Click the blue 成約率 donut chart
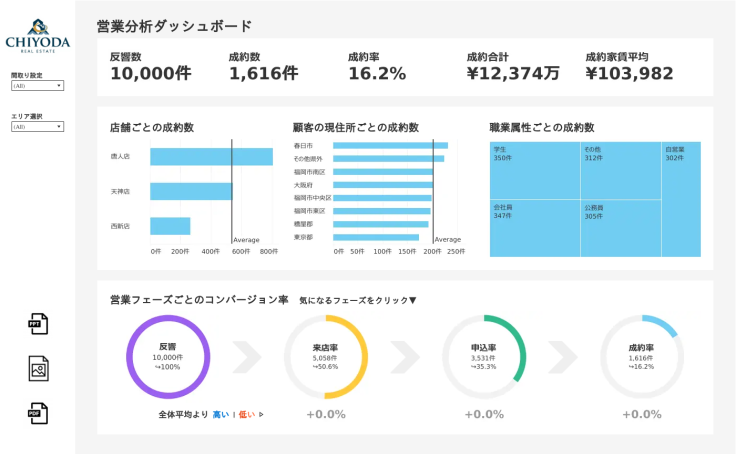The width and height of the screenshot is (736, 454). point(642,357)
